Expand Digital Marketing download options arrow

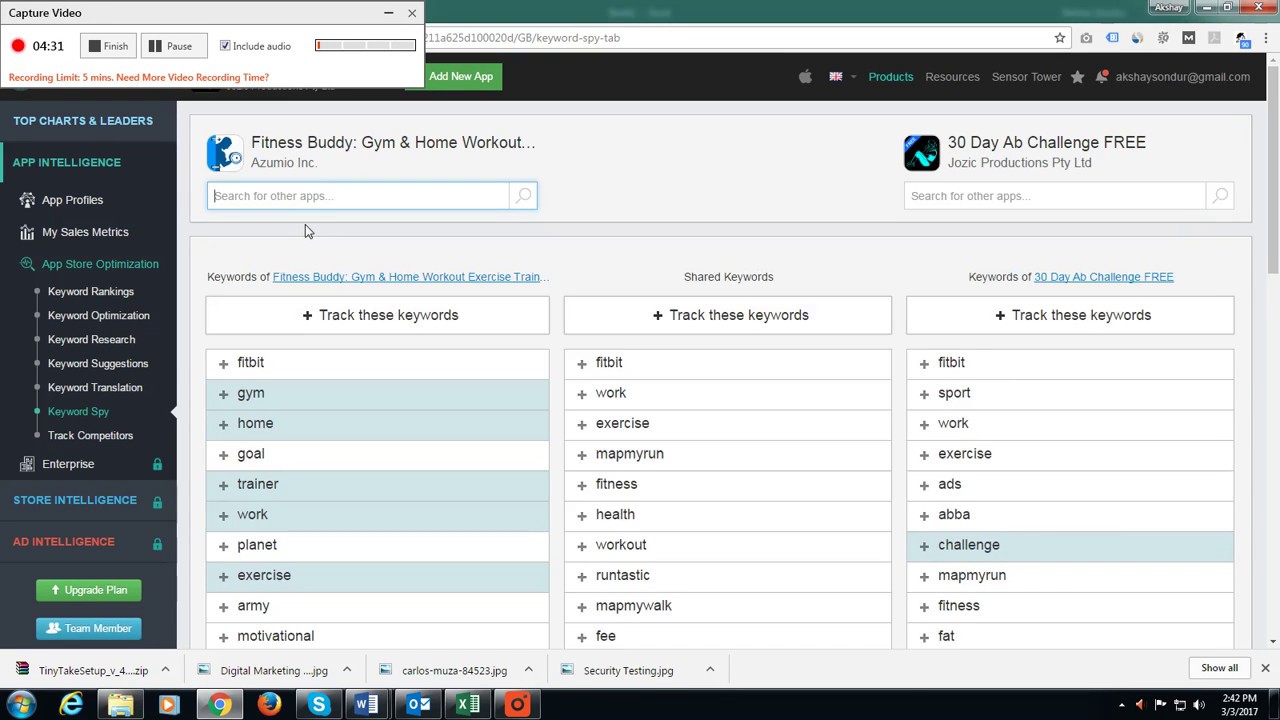(347, 670)
